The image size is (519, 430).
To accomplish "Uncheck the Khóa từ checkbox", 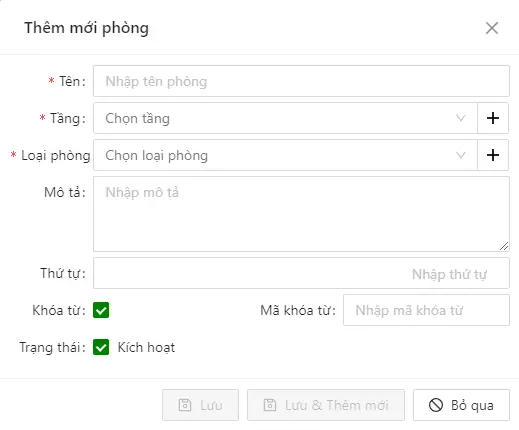I will pyautogui.click(x=101, y=310).
